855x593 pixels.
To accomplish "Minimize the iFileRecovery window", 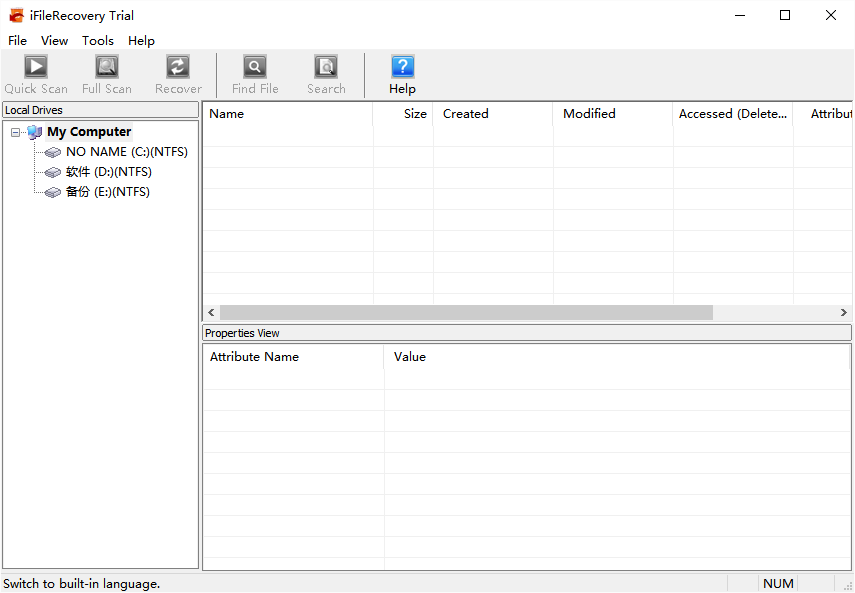I will click(x=740, y=16).
